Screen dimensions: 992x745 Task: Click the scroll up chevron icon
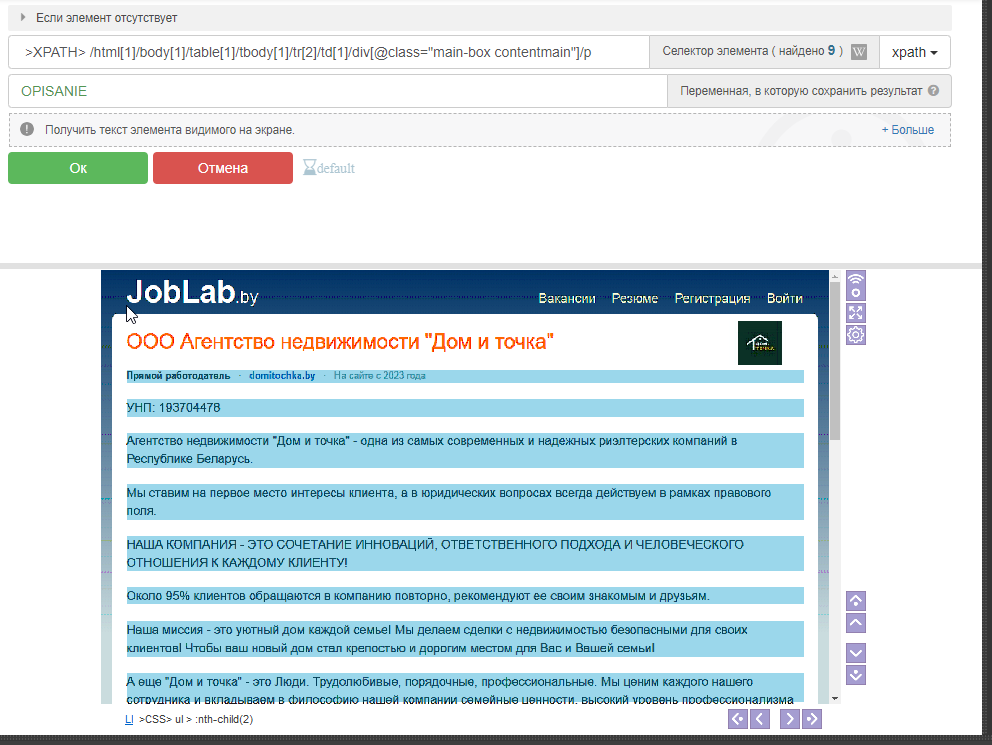coord(856,623)
